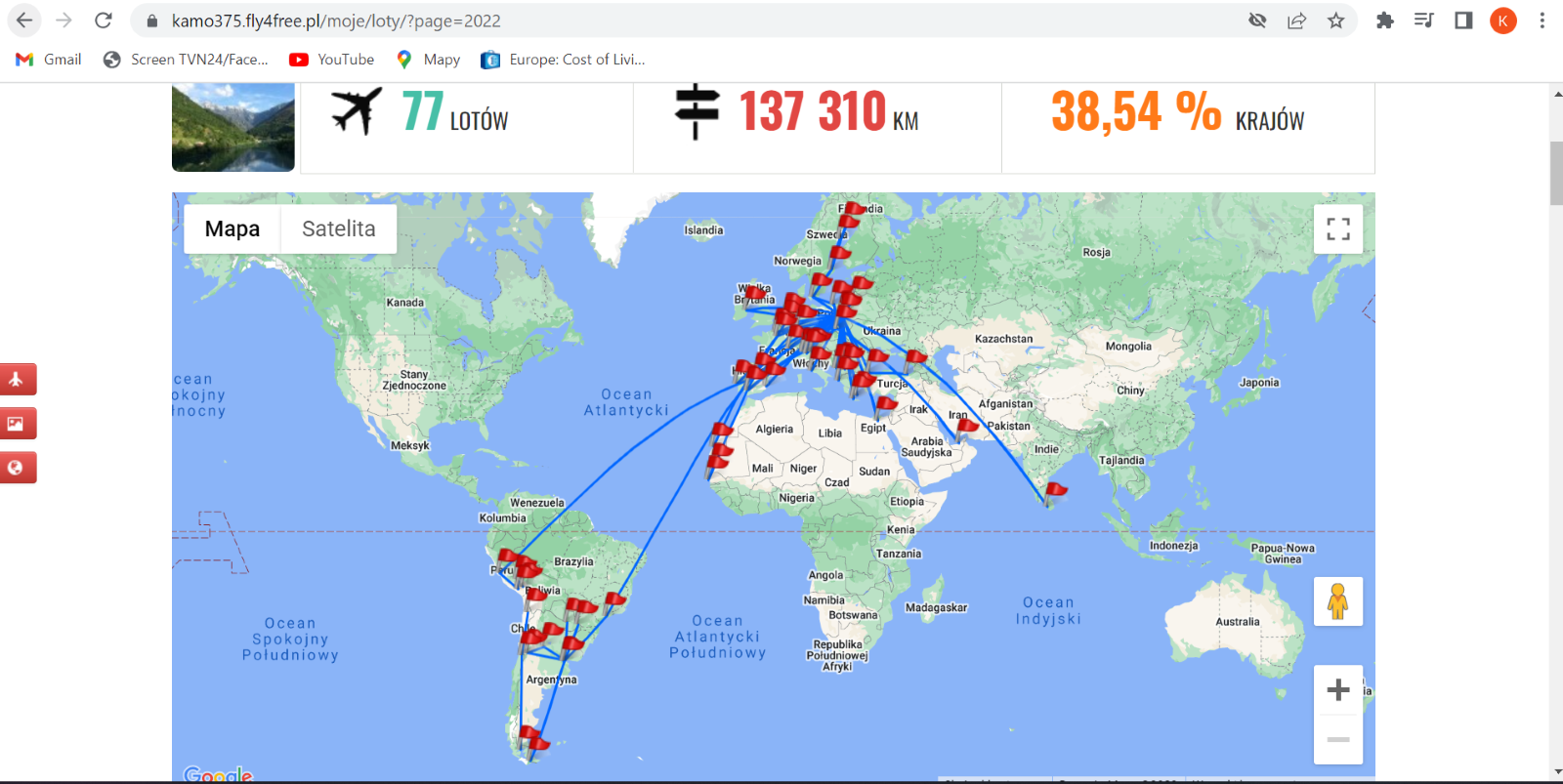
Task: Open the red photo sidebar button
Action: pos(17,424)
